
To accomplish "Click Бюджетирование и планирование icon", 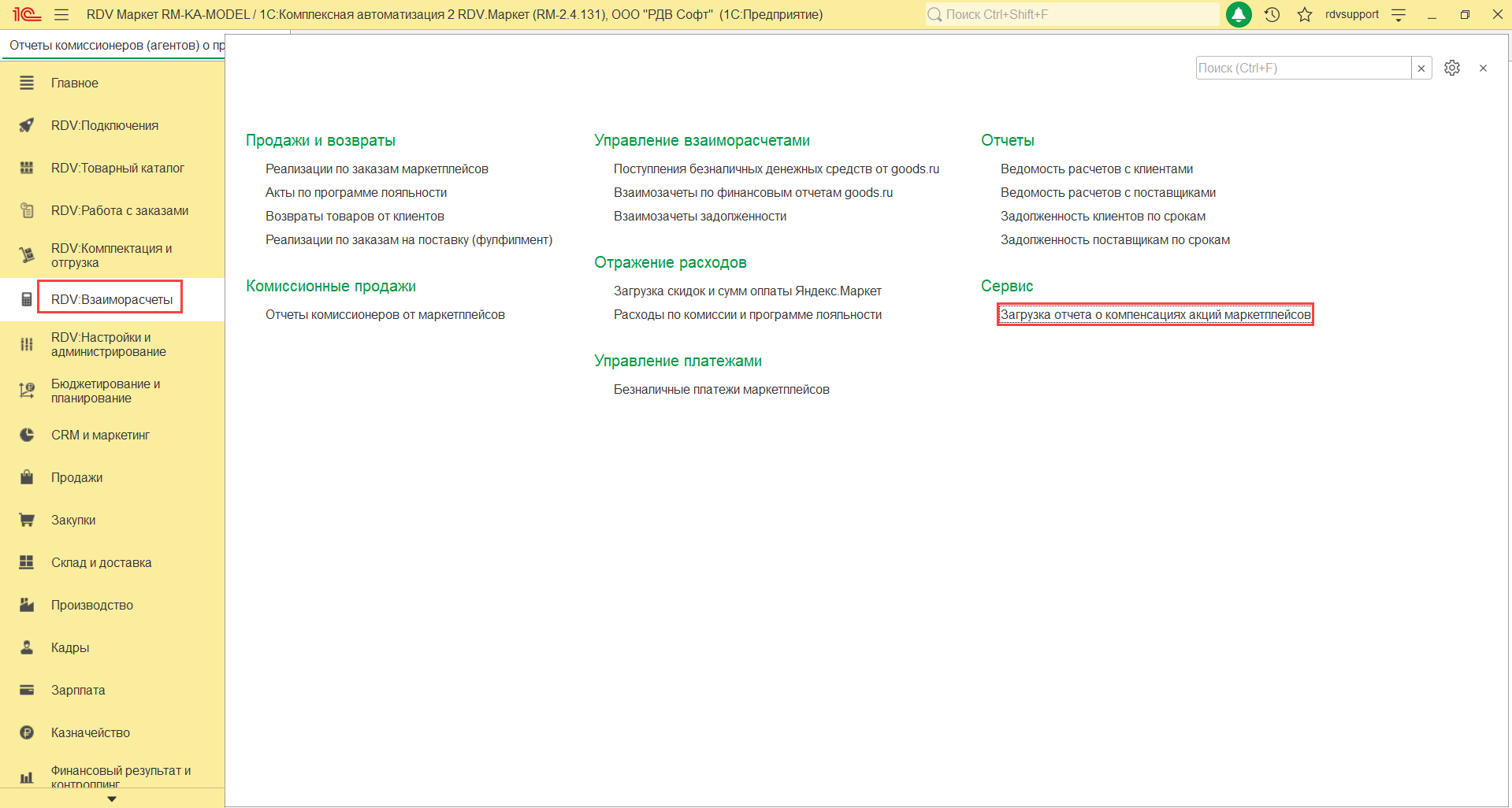I will (x=27, y=391).
